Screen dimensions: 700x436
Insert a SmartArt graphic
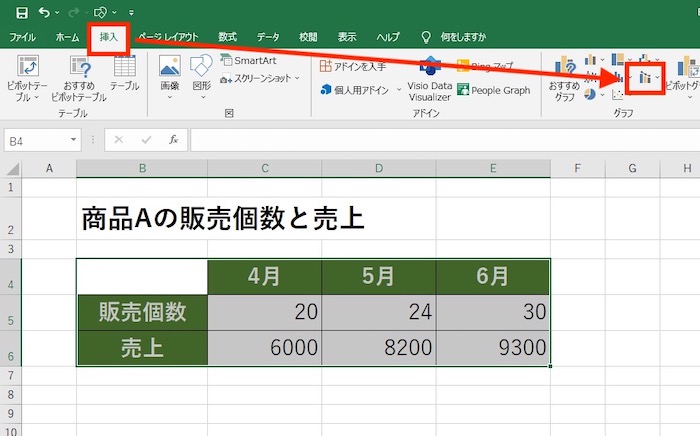point(249,60)
